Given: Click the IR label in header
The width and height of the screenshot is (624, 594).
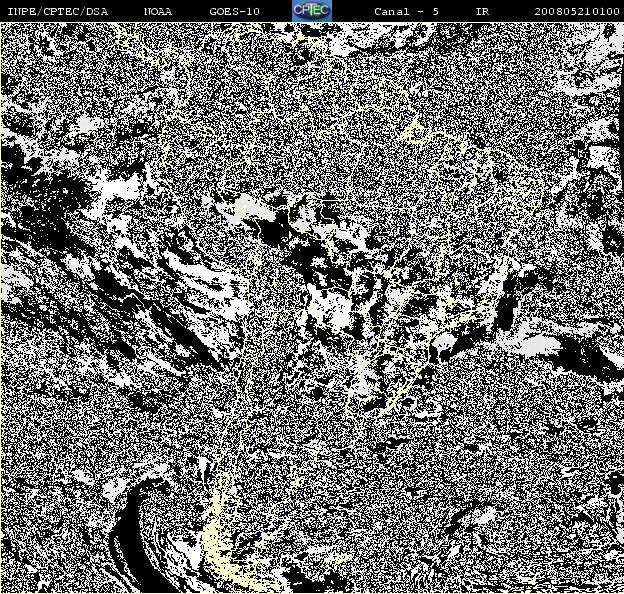Looking at the screenshot, I should (482, 12).
